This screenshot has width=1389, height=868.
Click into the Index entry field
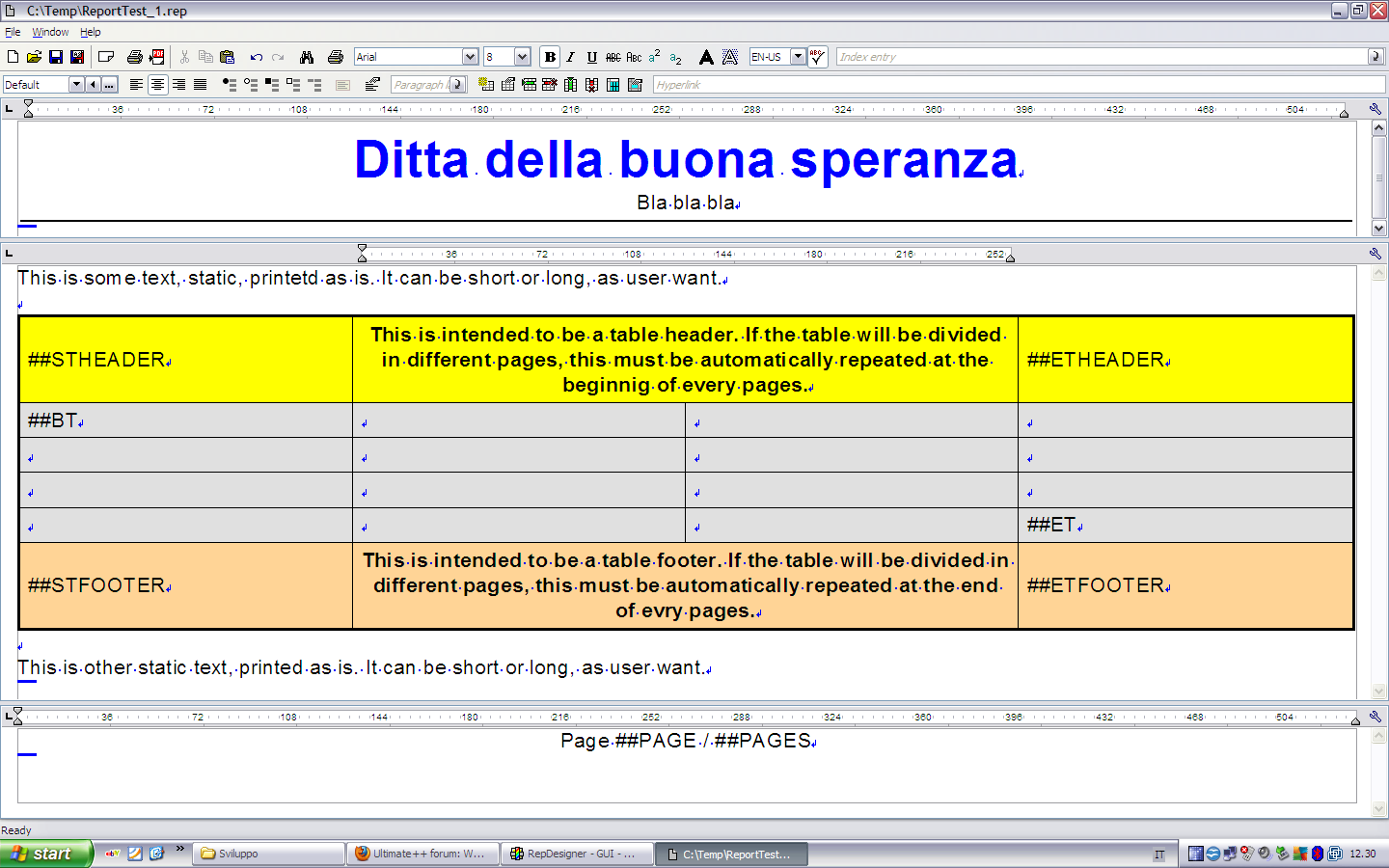(x=1102, y=57)
